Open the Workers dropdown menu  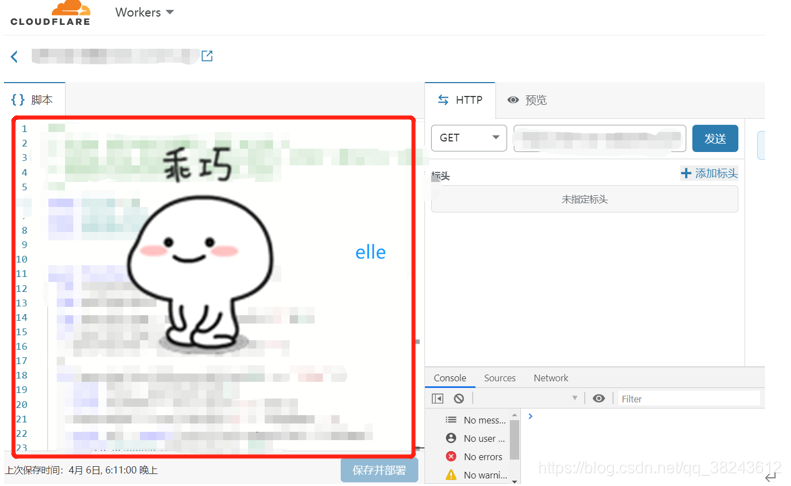point(144,12)
